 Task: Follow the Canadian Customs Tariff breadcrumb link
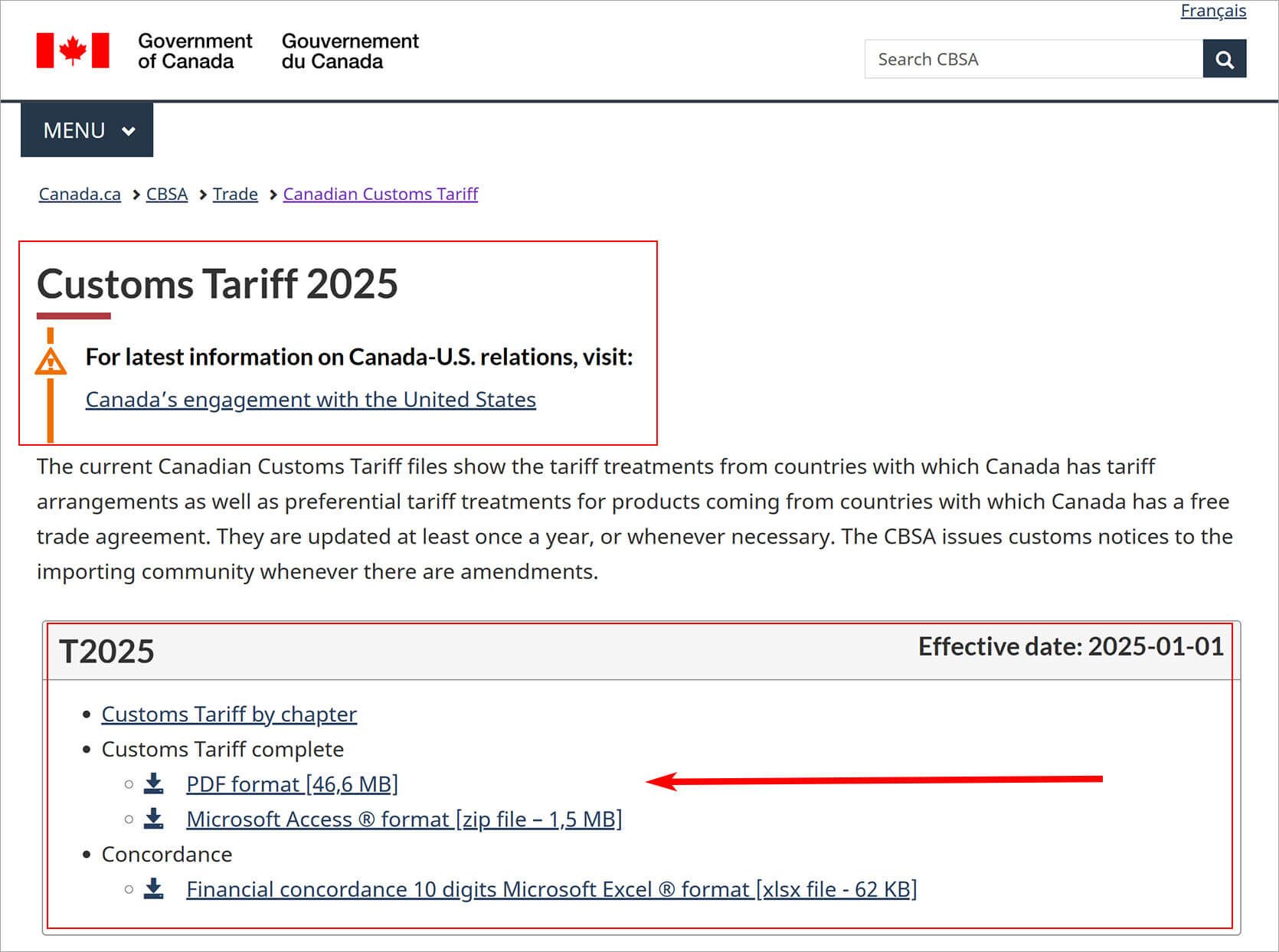click(380, 194)
